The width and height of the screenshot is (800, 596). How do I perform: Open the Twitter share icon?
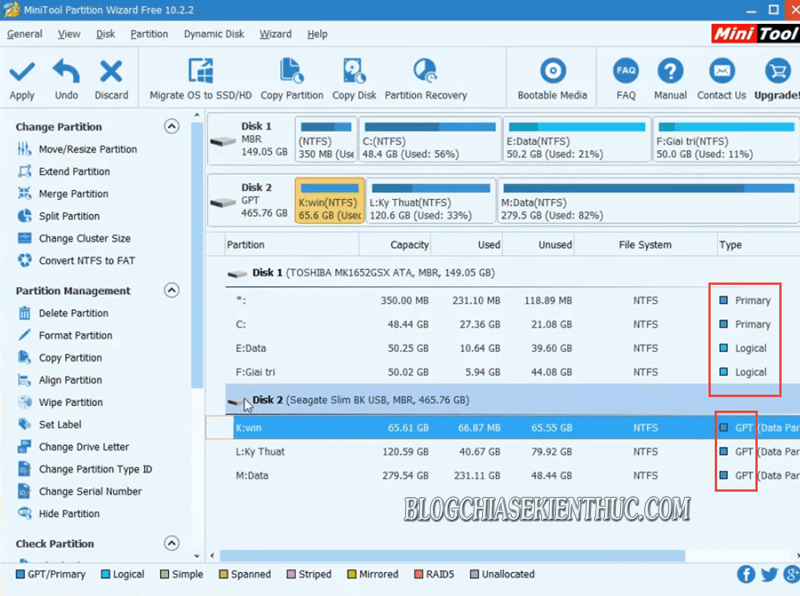pos(769,575)
